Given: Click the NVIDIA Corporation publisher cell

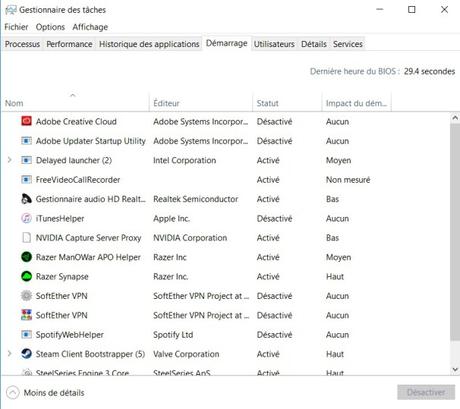Looking at the screenshot, I should pos(190,238).
